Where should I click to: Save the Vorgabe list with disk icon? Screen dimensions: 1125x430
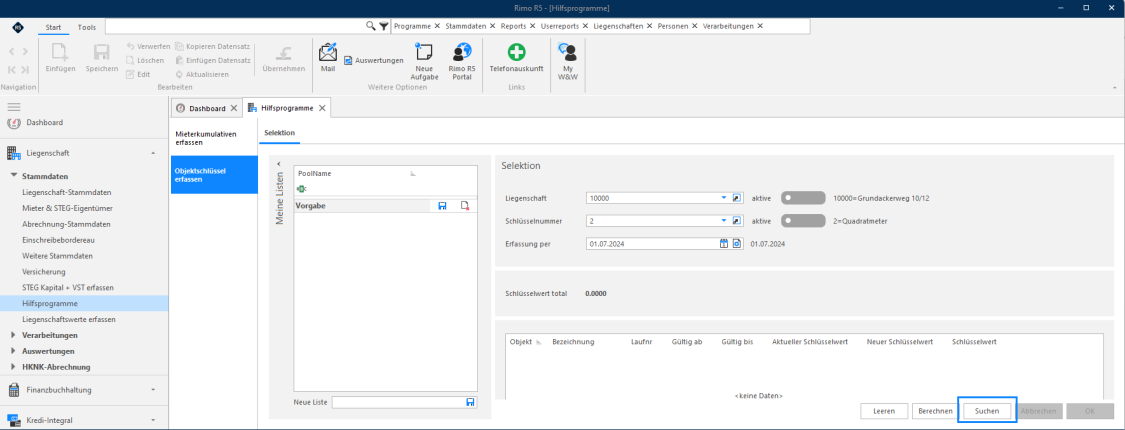coord(443,206)
